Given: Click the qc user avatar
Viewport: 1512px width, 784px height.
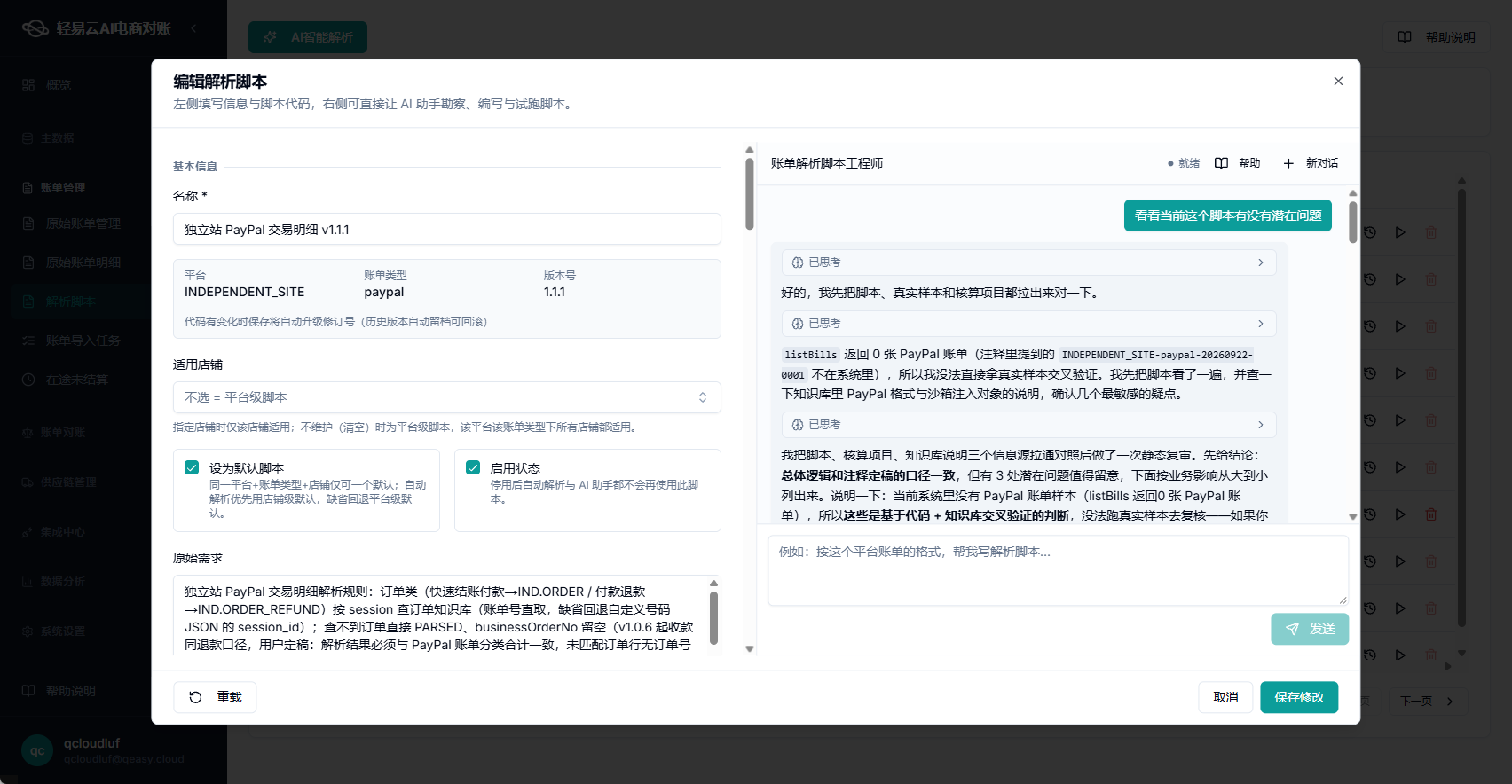Looking at the screenshot, I should tap(37, 750).
